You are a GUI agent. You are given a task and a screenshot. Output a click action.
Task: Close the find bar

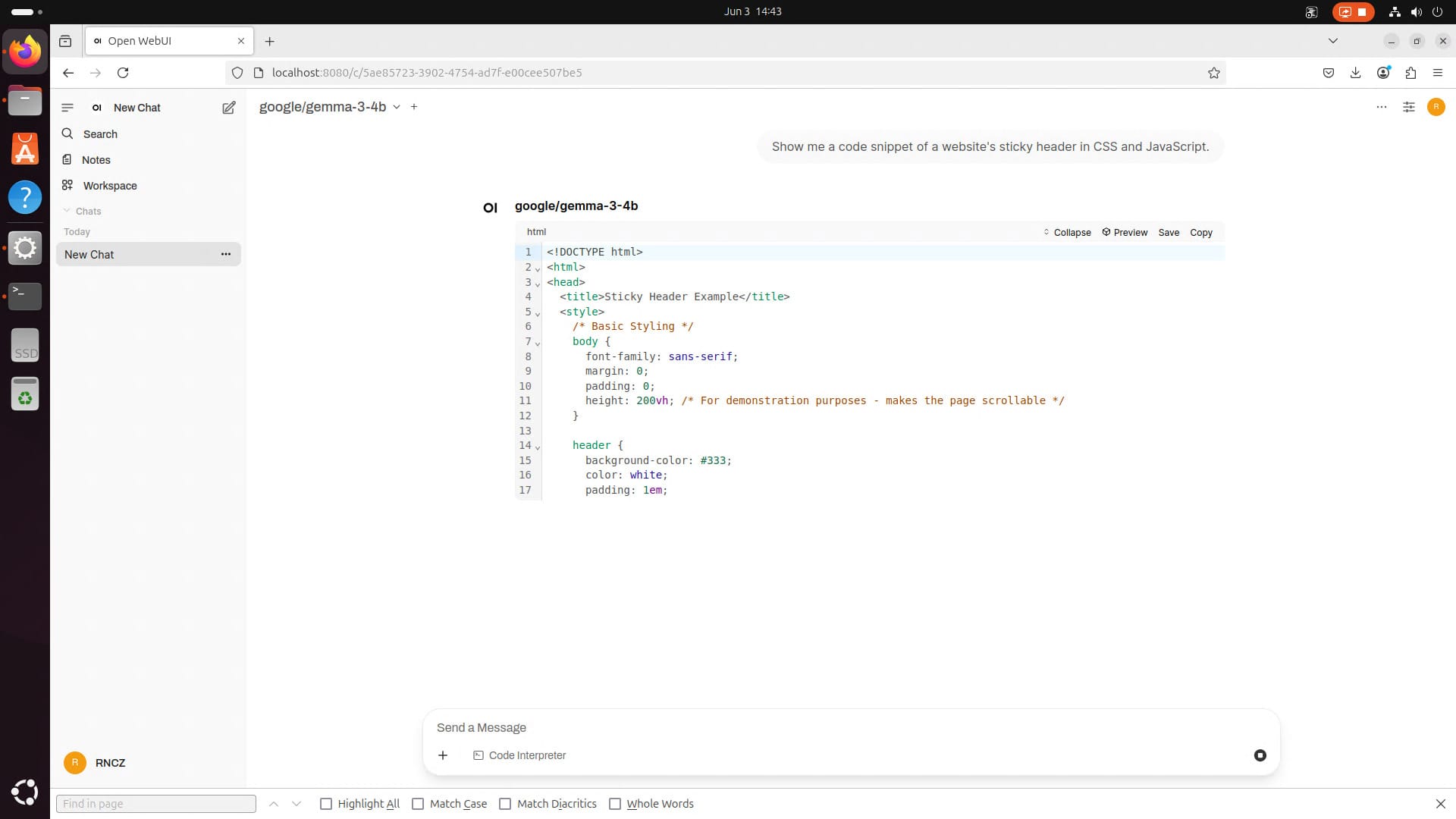(x=1441, y=804)
